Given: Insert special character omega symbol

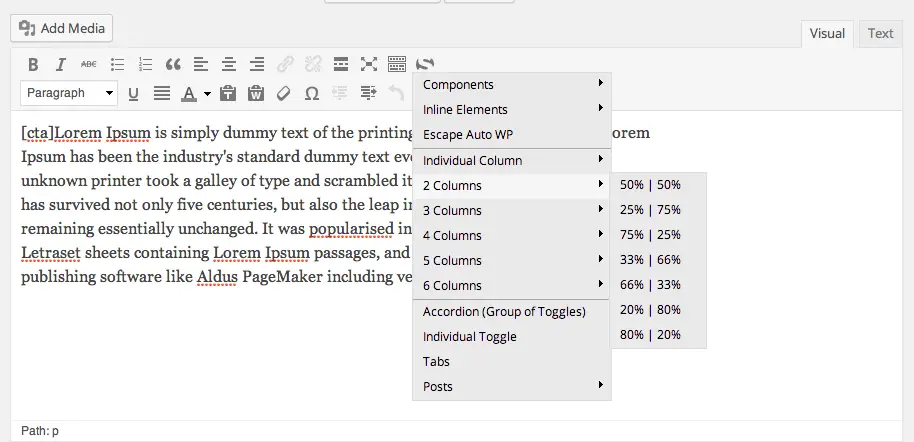Looking at the screenshot, I should [x=312, y=93].
